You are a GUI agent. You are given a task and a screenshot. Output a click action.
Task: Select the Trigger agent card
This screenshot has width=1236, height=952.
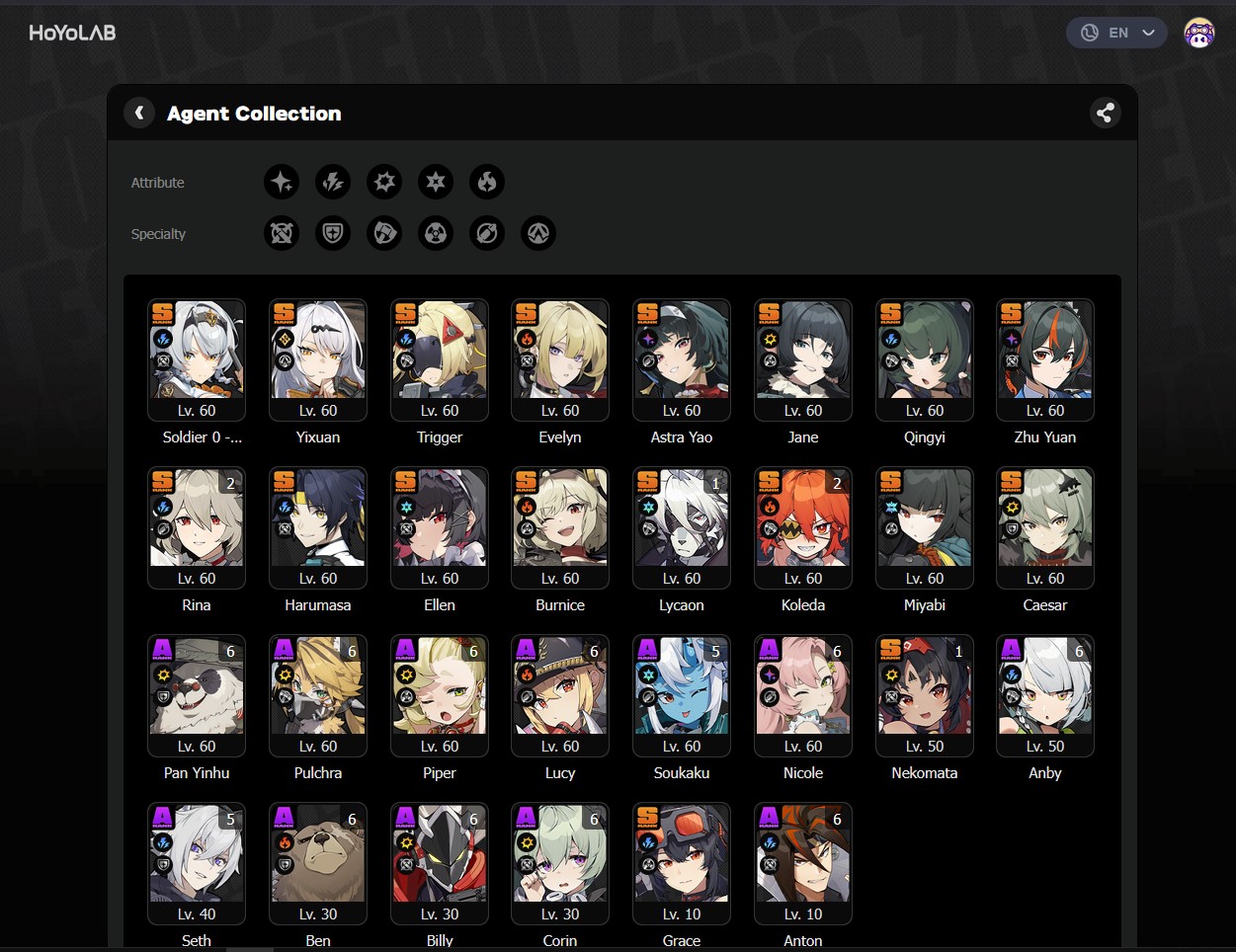[x=440, y=360]
